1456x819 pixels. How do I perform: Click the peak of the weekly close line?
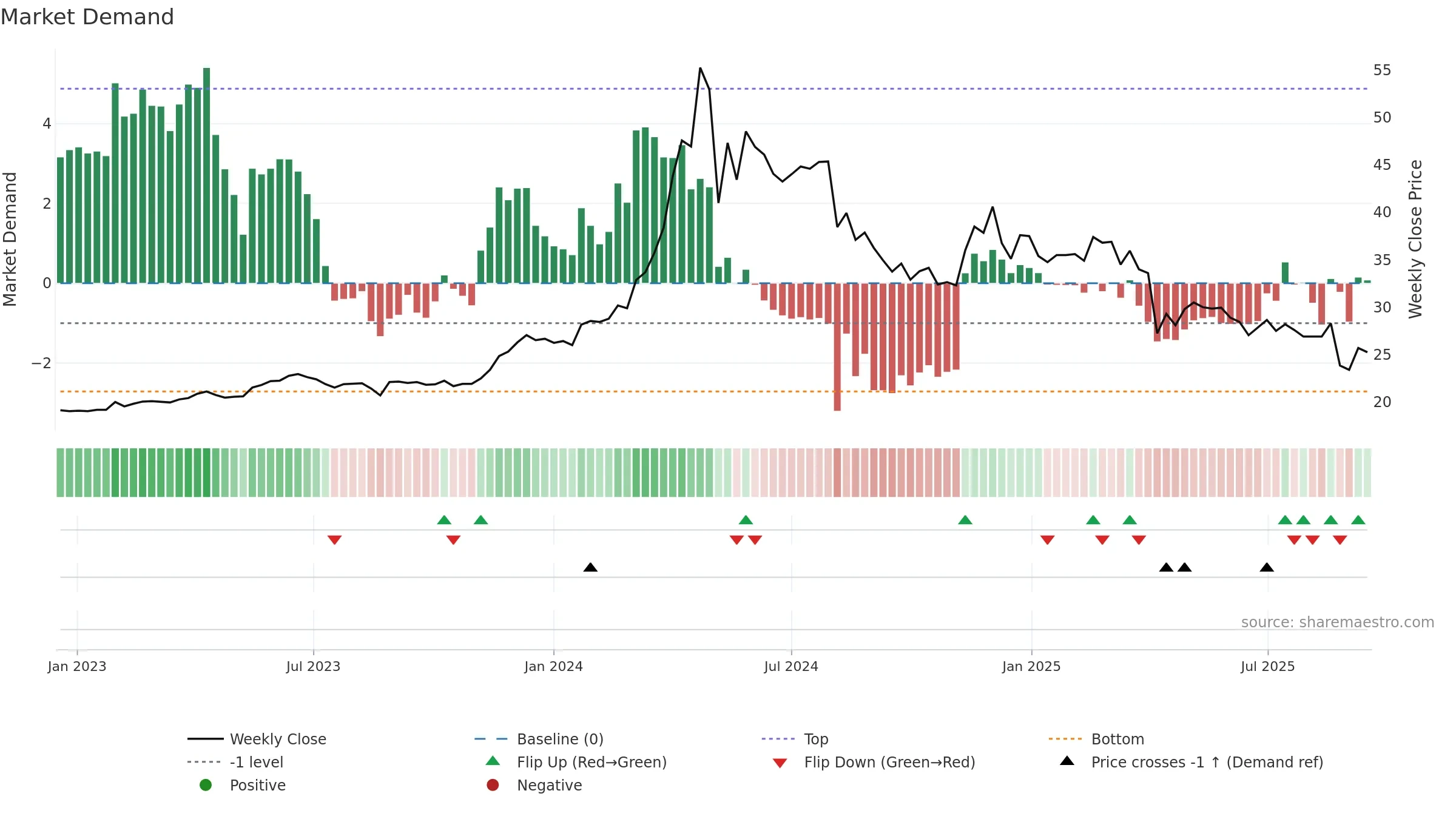click(x=700, y=69)
